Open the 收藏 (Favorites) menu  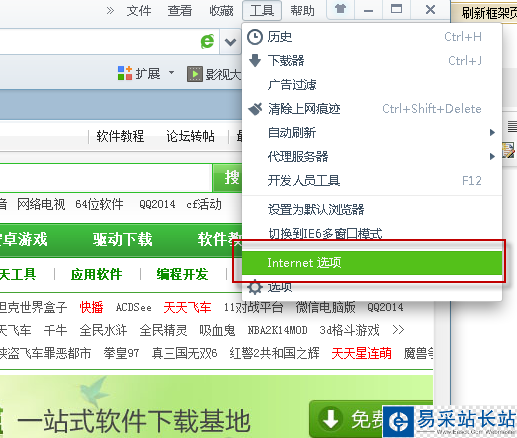pyautogui.click(x=221, y=11)
